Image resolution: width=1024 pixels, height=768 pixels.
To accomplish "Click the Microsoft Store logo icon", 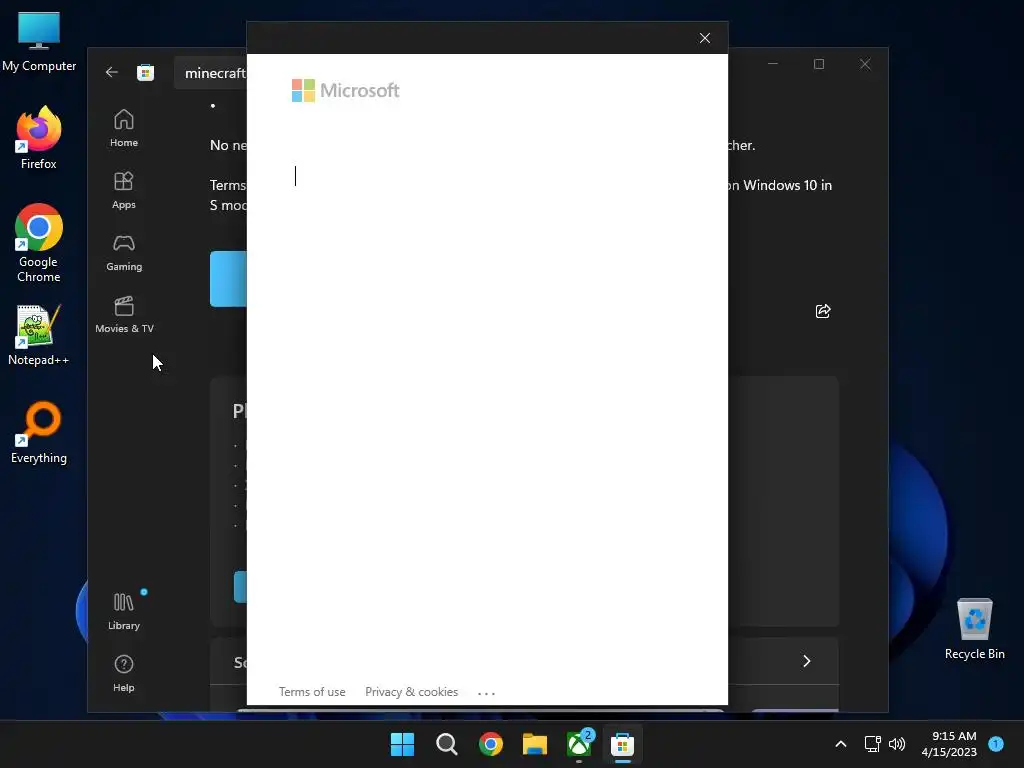I will [145, 72].
